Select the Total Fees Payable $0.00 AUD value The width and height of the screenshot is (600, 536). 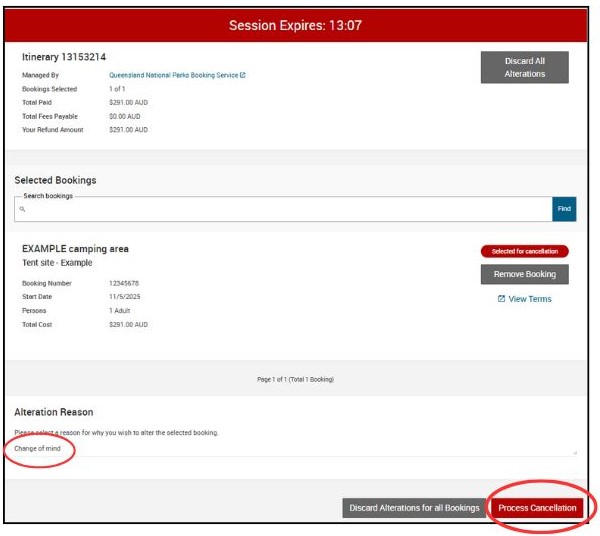pyautogui.click(x=125, y=116)
